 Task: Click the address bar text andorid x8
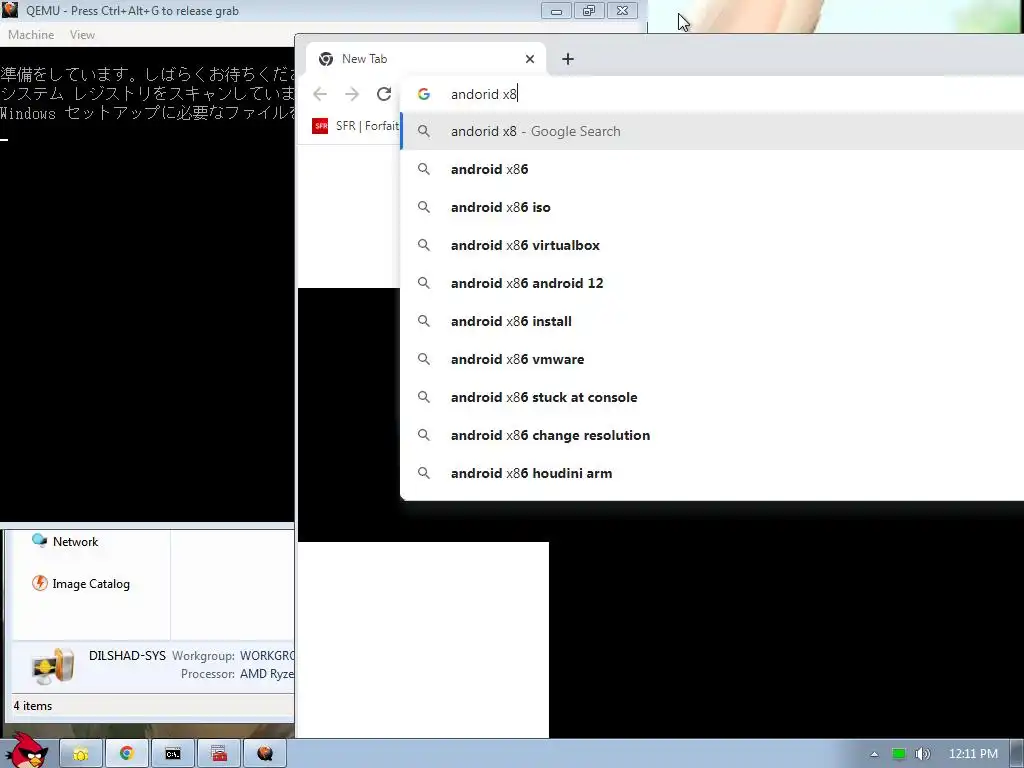tap(484, 94)
